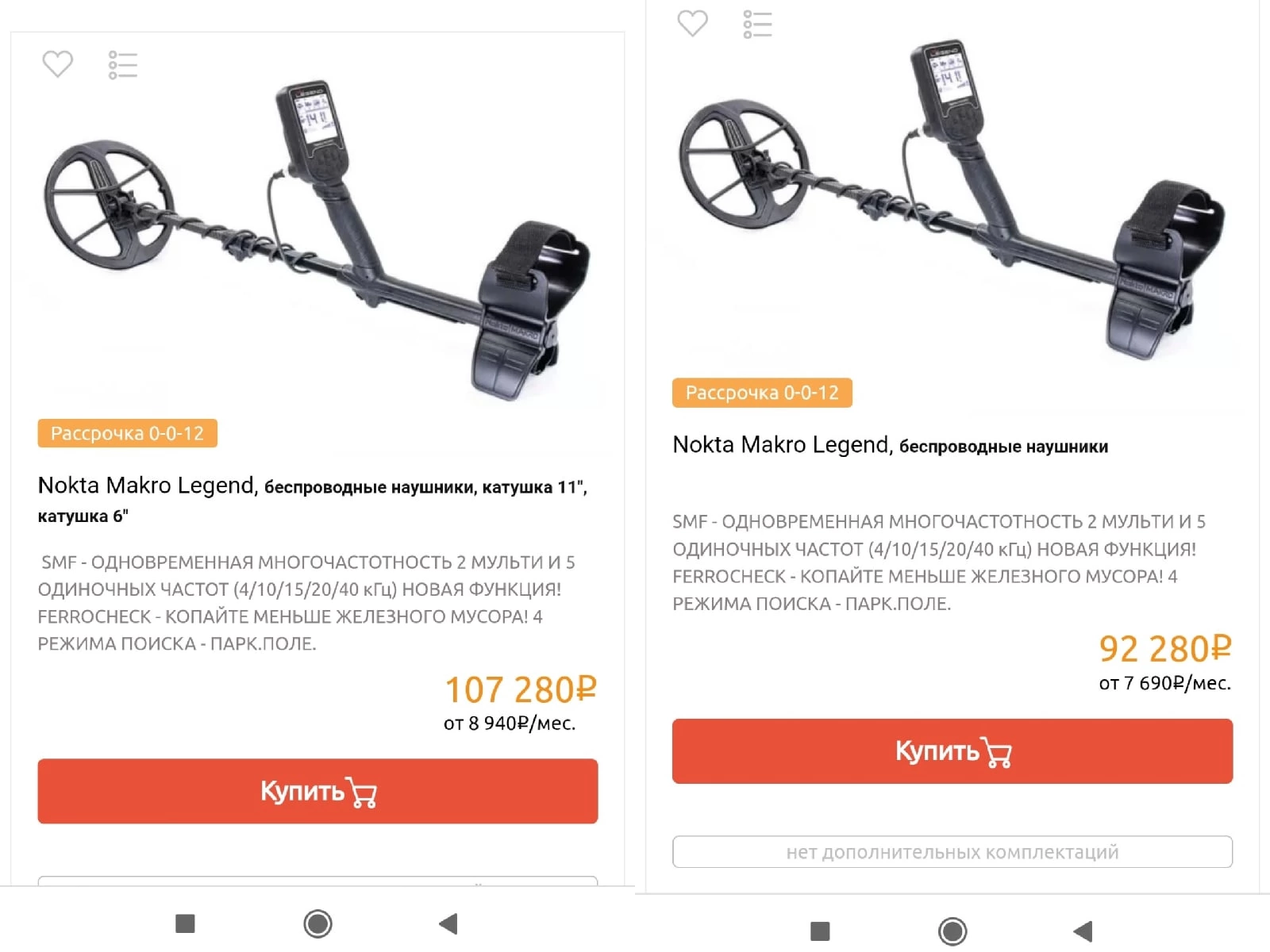Open left Рассрочка 0-0-12 installment badge

click(x=127, y=433)
